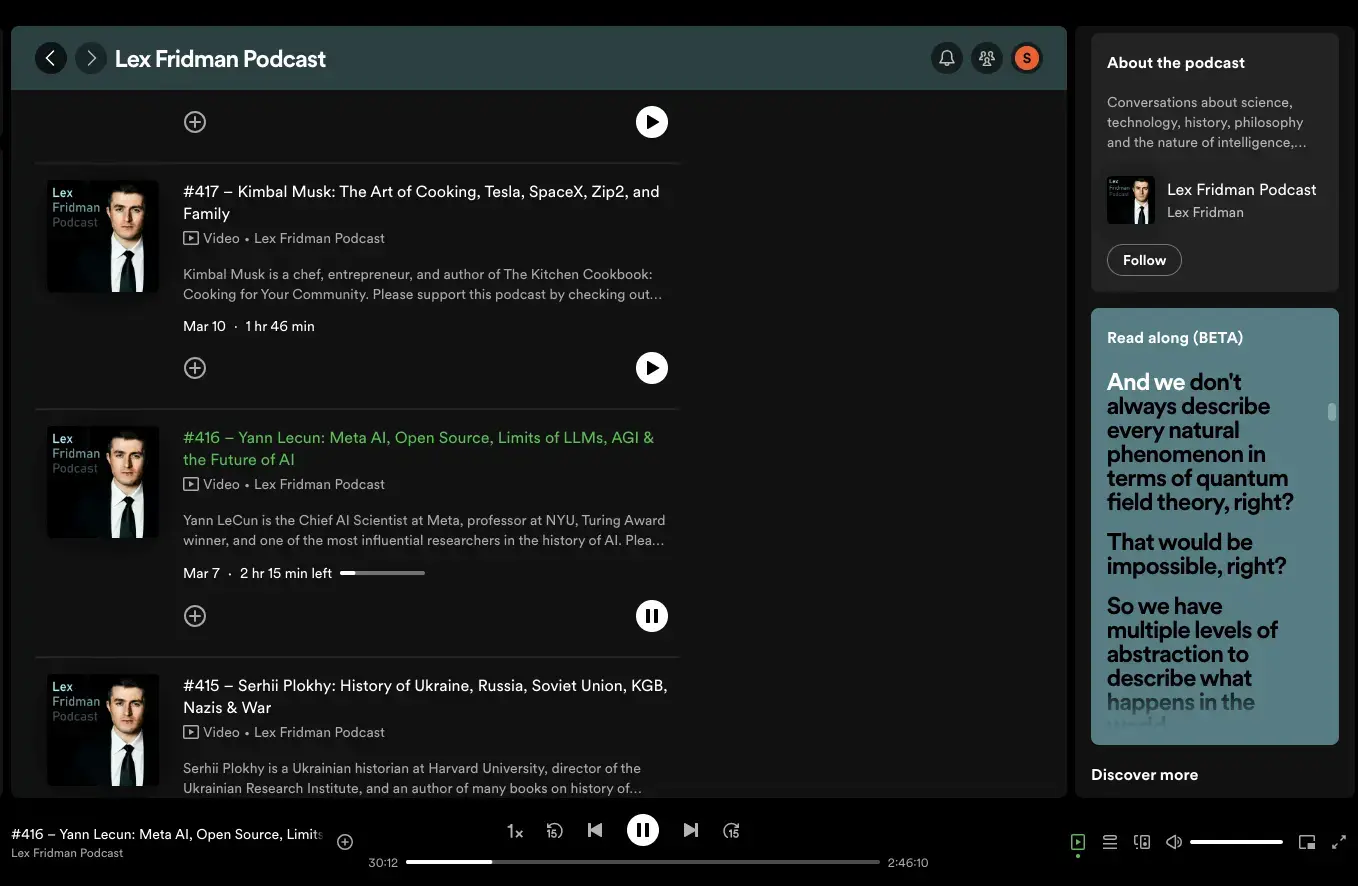The image size is (1358, 886).
Task: Enter fullscreen mode
Action: (1340, 841)
